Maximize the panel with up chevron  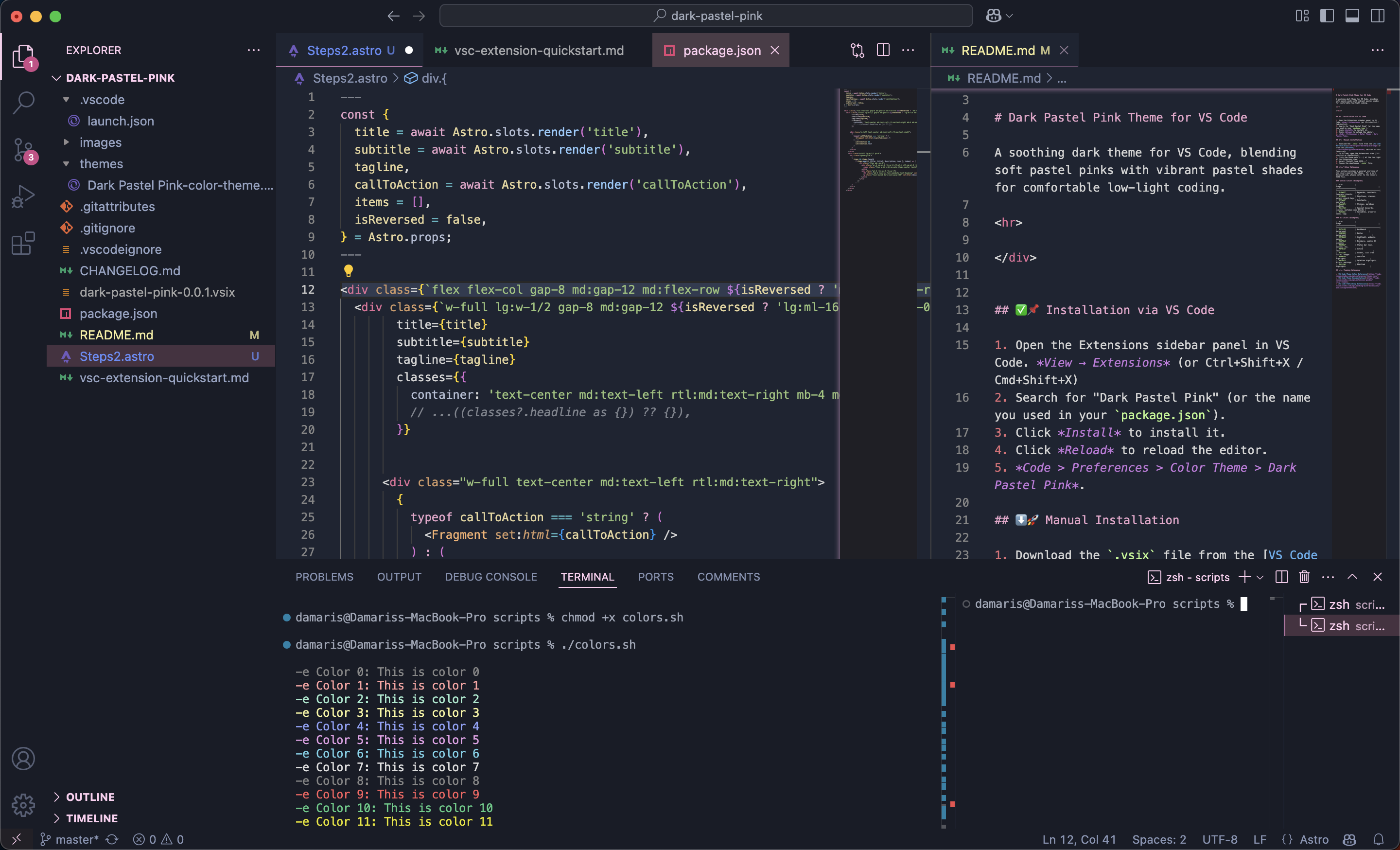click(1352, 577)
